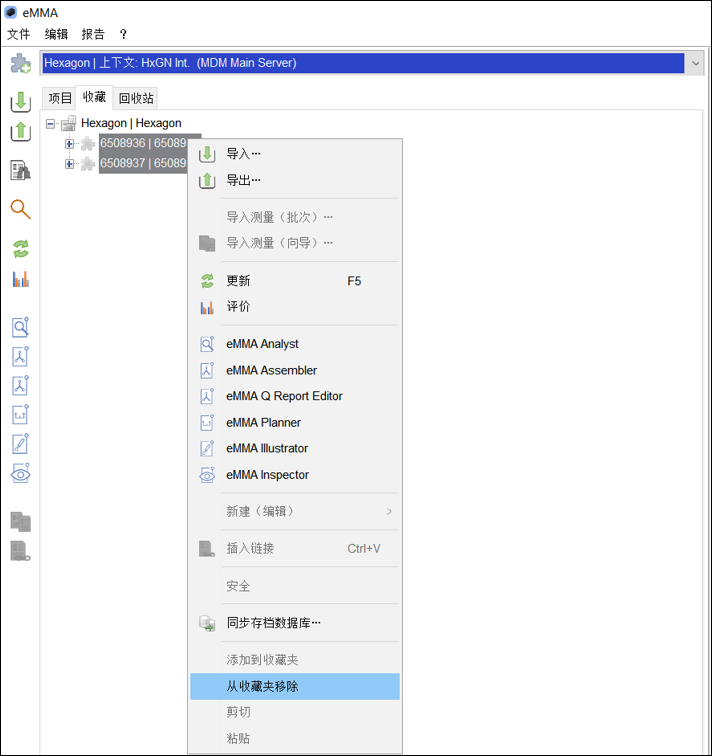Screen dimensions: 712x756
Task: Choose 更新 F5 in the context menu
Action: (295, 281)
